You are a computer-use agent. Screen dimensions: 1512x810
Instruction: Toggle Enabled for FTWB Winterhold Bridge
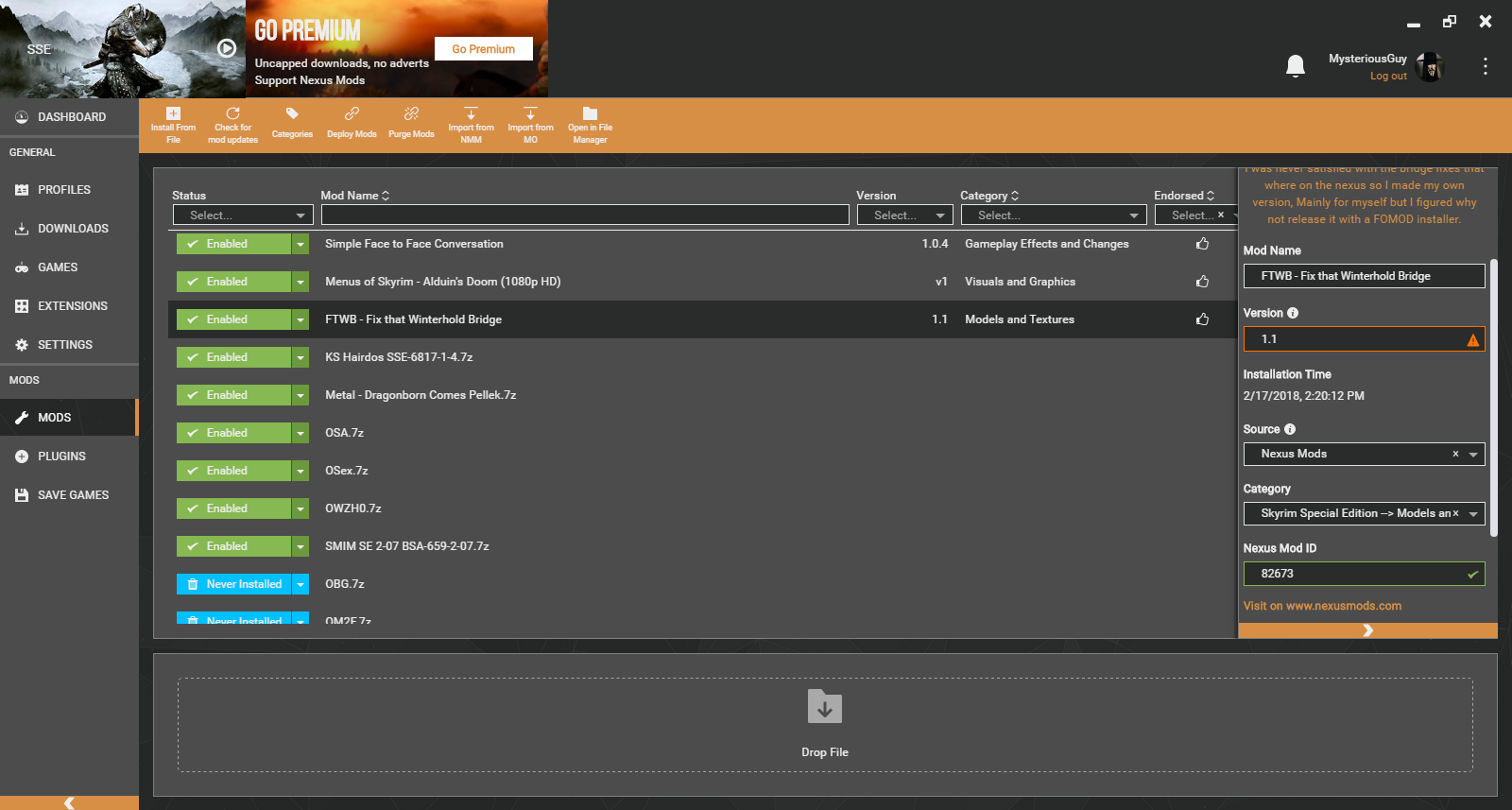(x=233, y=319)
